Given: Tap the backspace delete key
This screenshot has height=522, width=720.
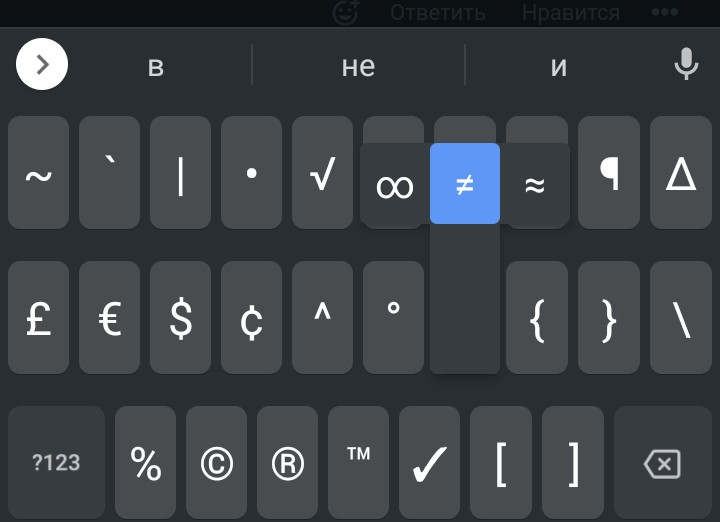Looking at the screenshot, I should 663,463.
